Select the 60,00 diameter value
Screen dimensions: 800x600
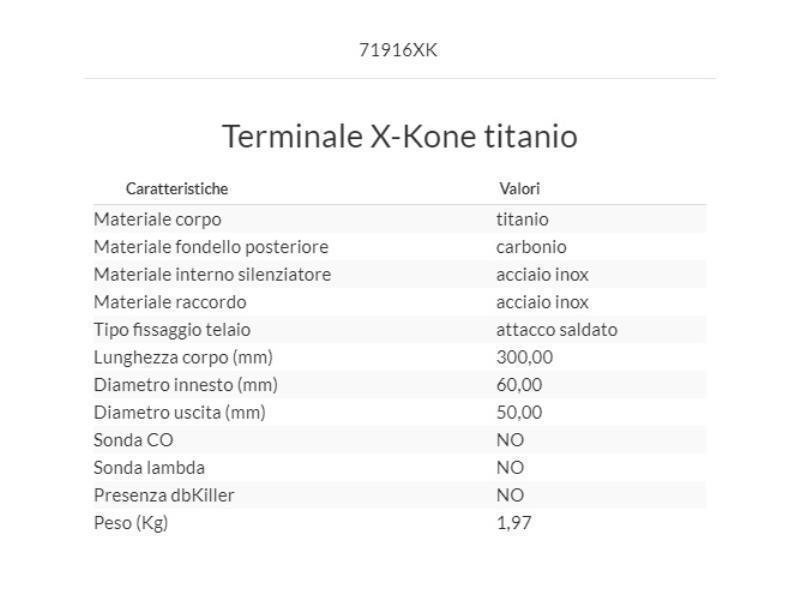tap(520, 385)
